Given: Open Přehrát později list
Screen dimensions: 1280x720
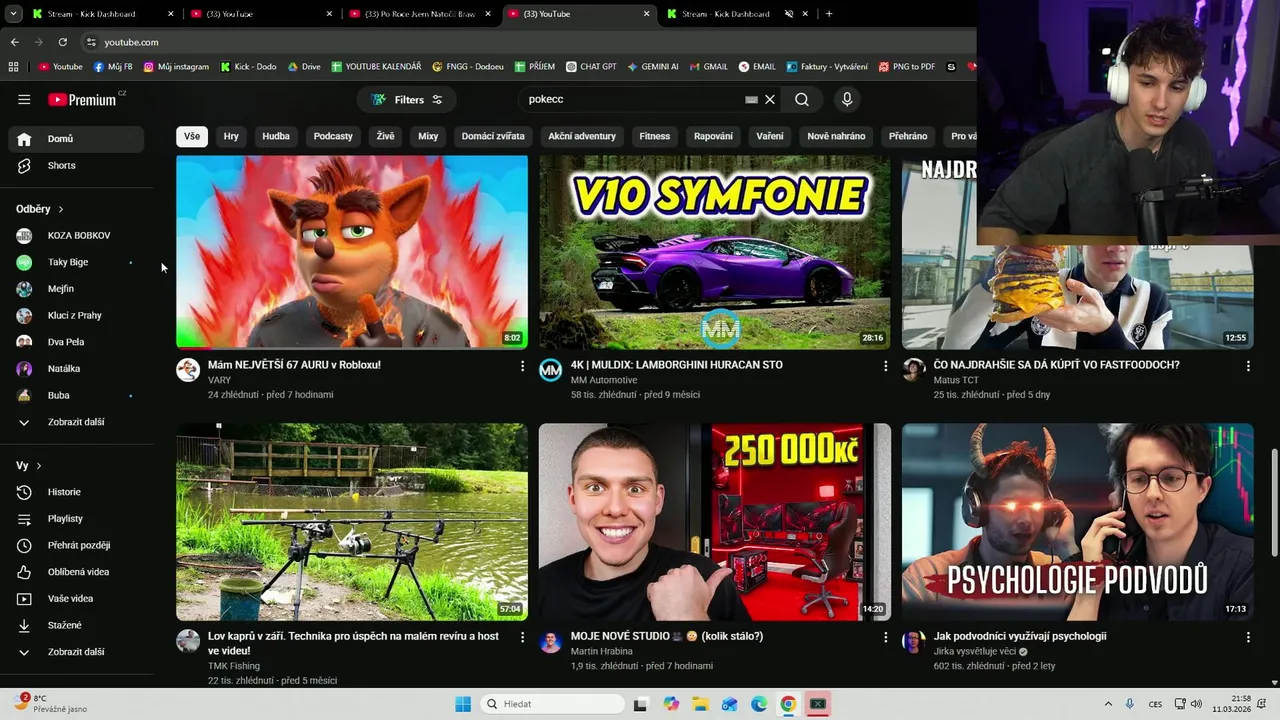Looking at the screenshot, I should (77, 545).
